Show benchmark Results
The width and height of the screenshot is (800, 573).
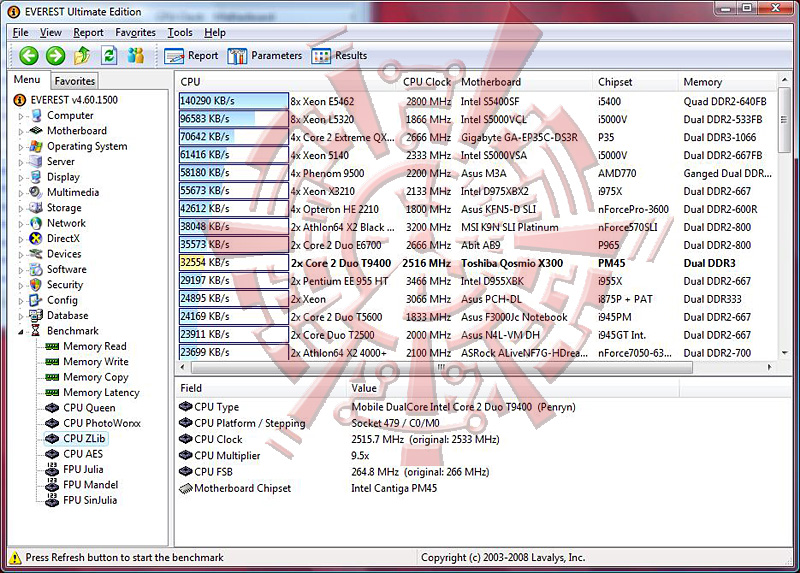[x=339, y=56]
